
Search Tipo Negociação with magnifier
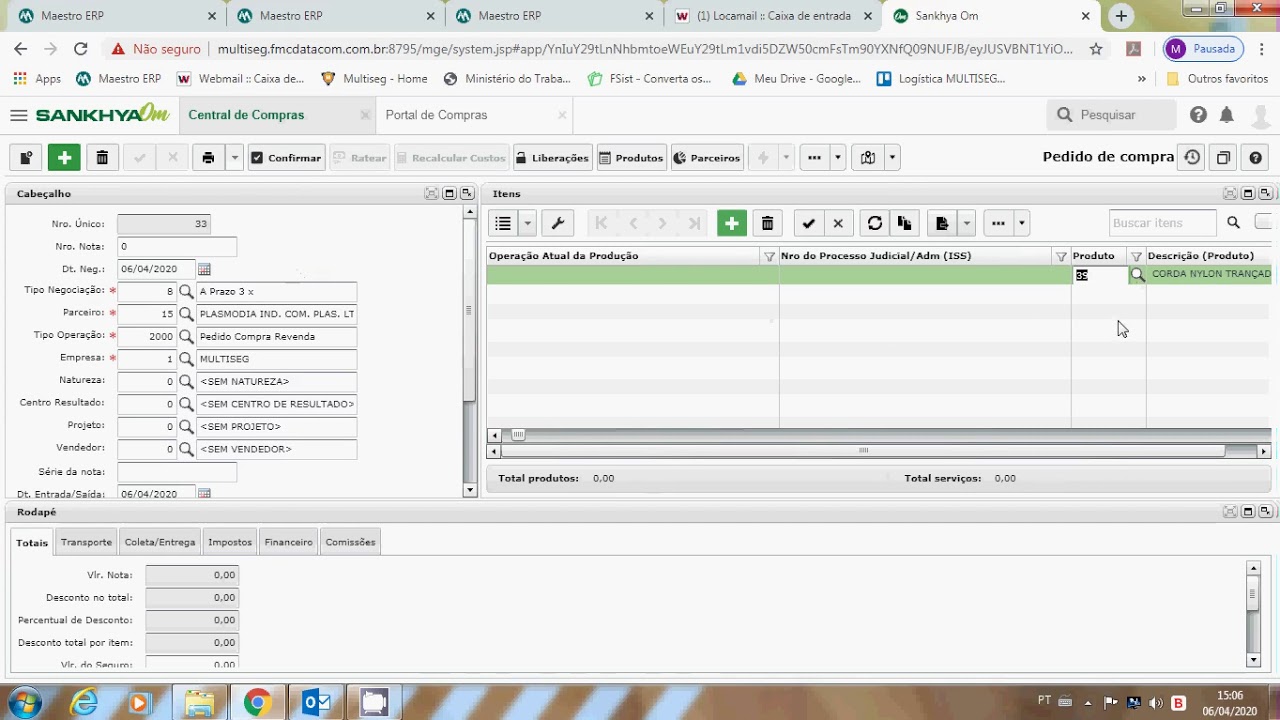pyautogui.click(x=186, y=292)
